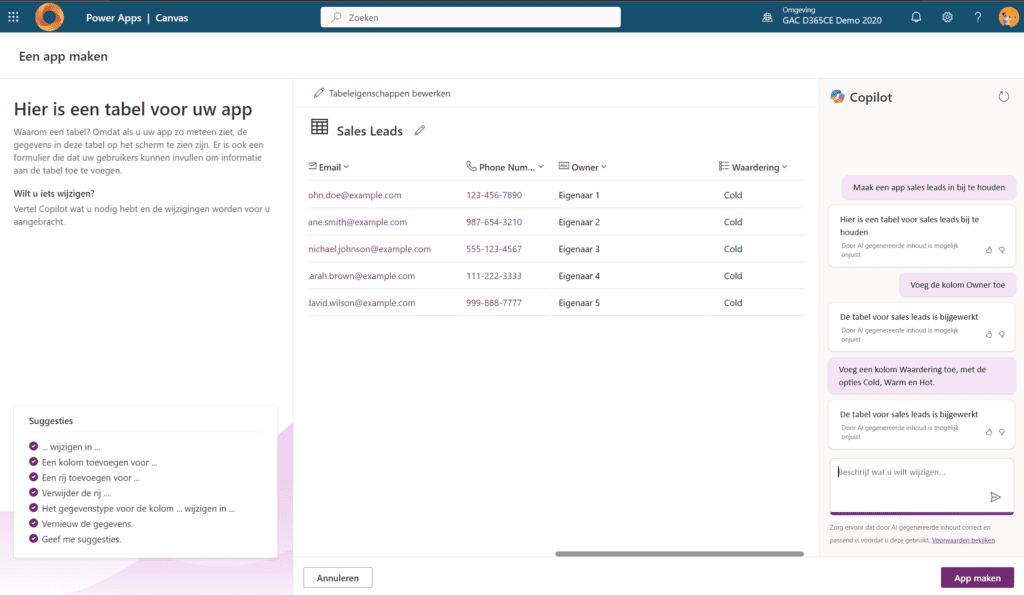
Task: Click phone number 111-222-3333
Action: pyautogui.click(x=494, y=276)
